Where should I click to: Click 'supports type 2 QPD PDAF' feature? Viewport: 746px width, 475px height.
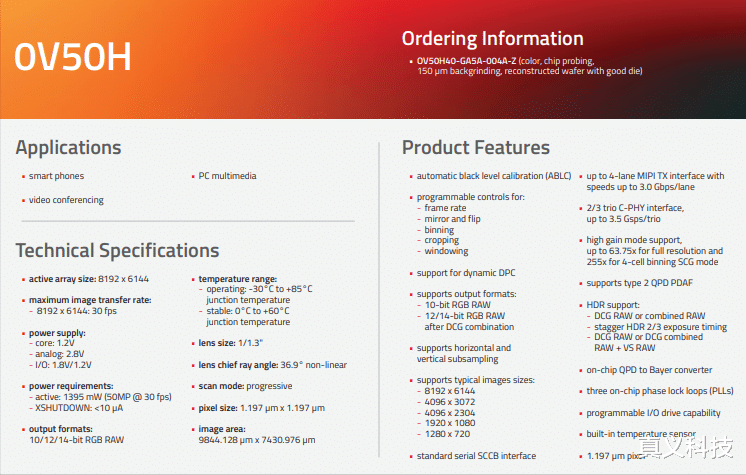(x=639, y=283)
